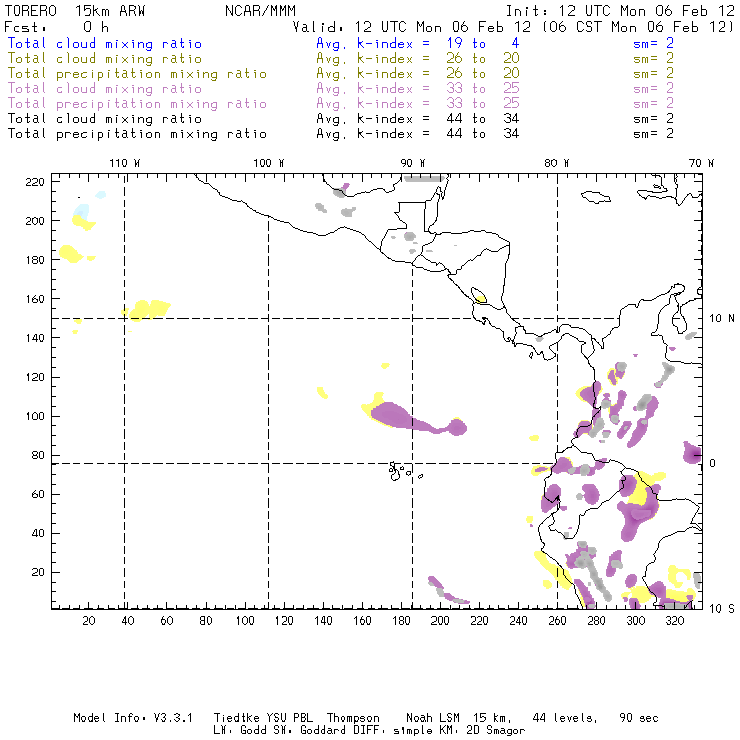Screen dimensions: 740x740
Task: Click the "220" tick label on the vertical axis
Action: 35,182
